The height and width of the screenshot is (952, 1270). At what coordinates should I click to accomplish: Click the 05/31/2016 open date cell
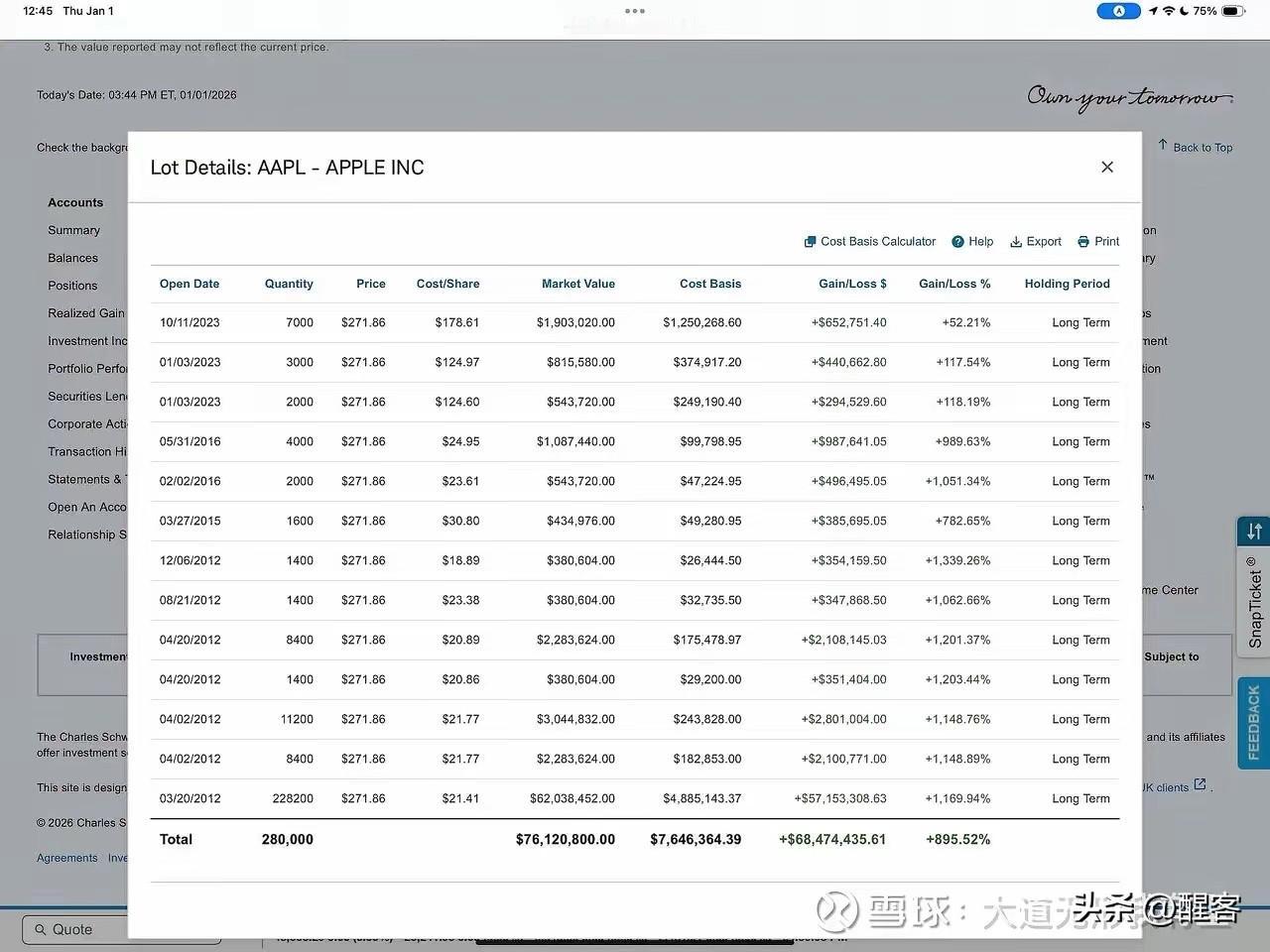click(190, 441)
